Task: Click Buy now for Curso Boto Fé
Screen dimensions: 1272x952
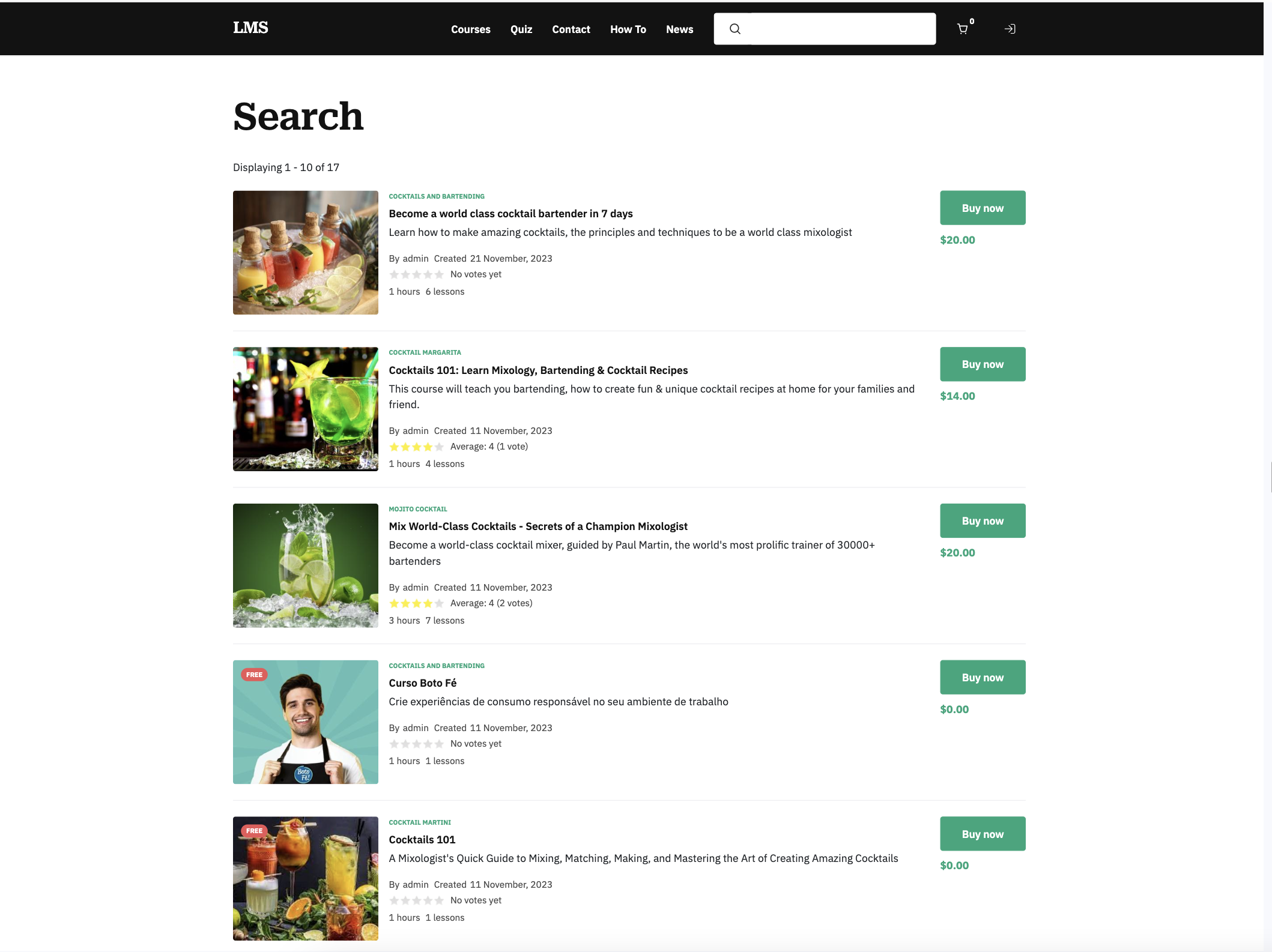Action: (983, 677)
